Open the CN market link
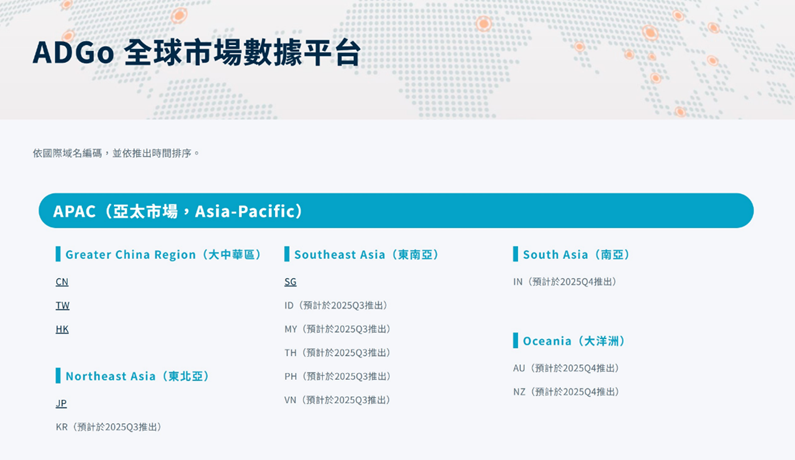 (62, 281)
